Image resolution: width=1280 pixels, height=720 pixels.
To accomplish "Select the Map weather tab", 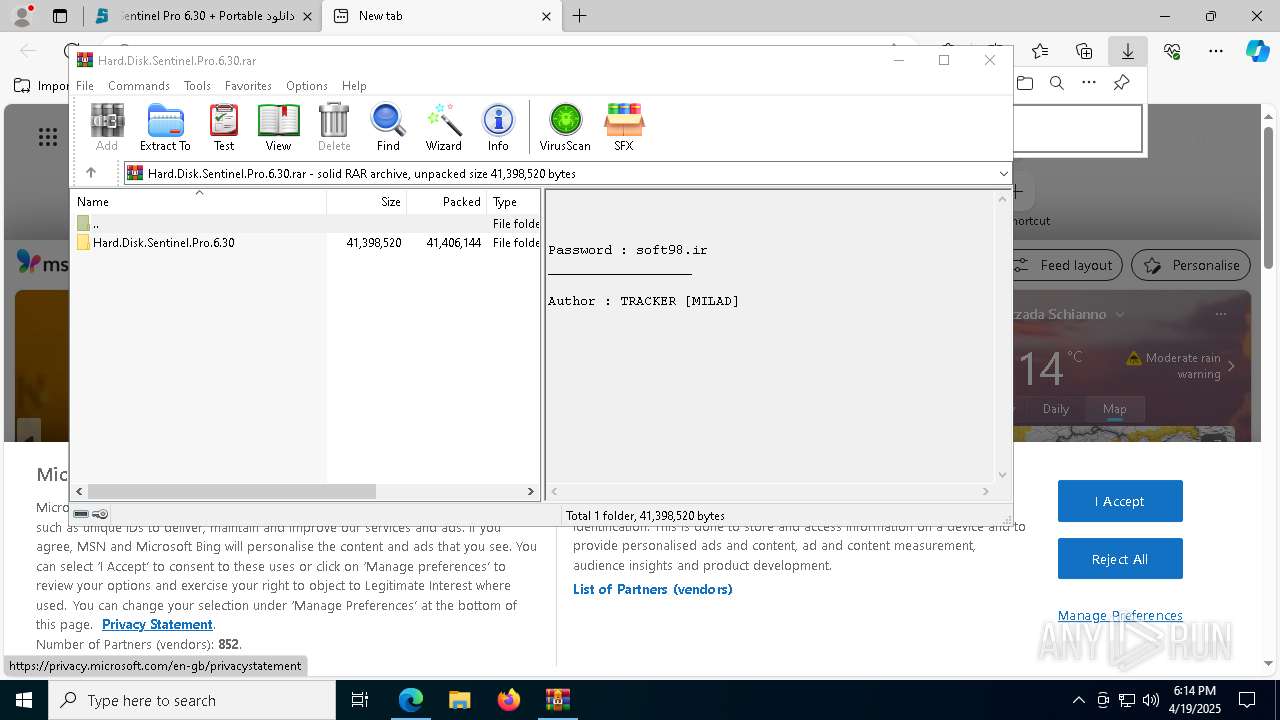I will pyautogui.click(x=1114, y=408).
